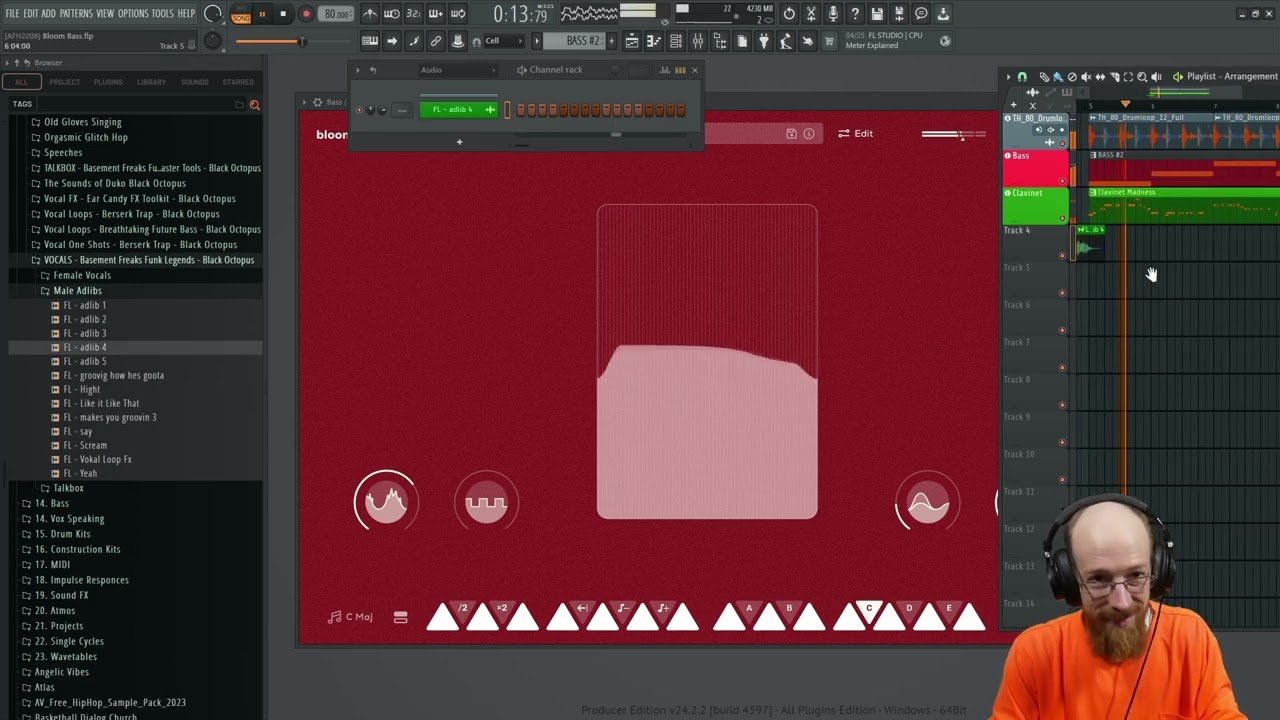Image resolution: width=1280 pixels, height=720 pixels.
Task: Select the playlist draw pencil tool
Action: pyautogui.click(x=1044, y=77)
